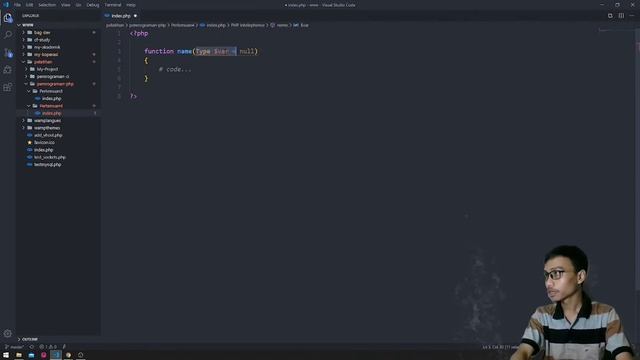Open the Go menu
Image resolution: width=640 pixels, height=360 pixels.
pos(78,5)
